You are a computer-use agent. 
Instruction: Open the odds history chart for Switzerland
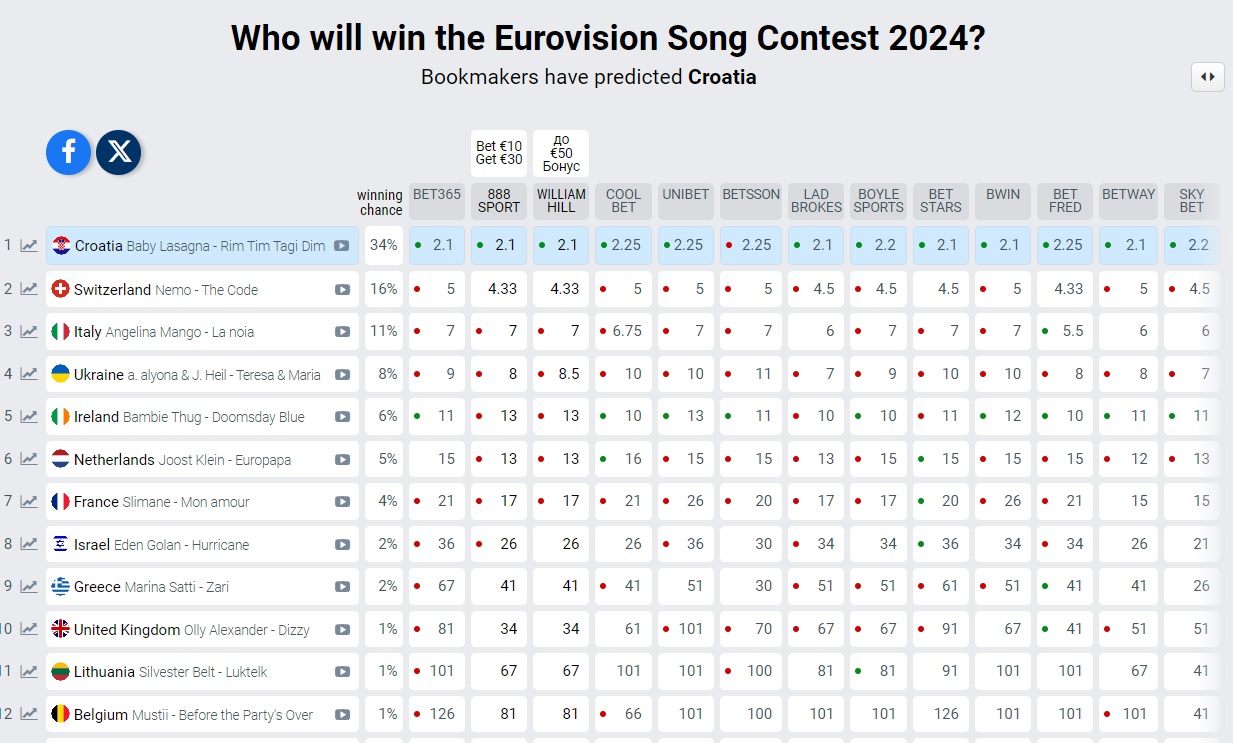point(28,287)
